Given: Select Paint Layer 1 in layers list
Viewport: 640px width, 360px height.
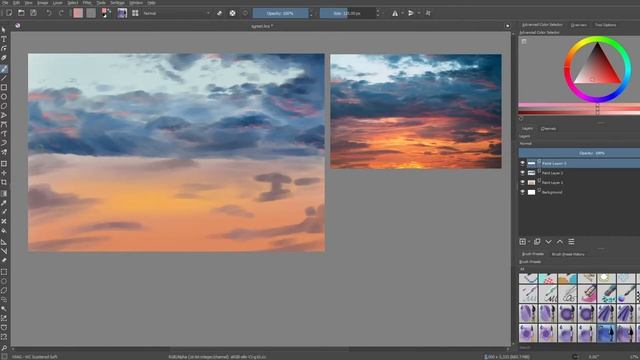Looking at the screenshot, I should point(579,182).
